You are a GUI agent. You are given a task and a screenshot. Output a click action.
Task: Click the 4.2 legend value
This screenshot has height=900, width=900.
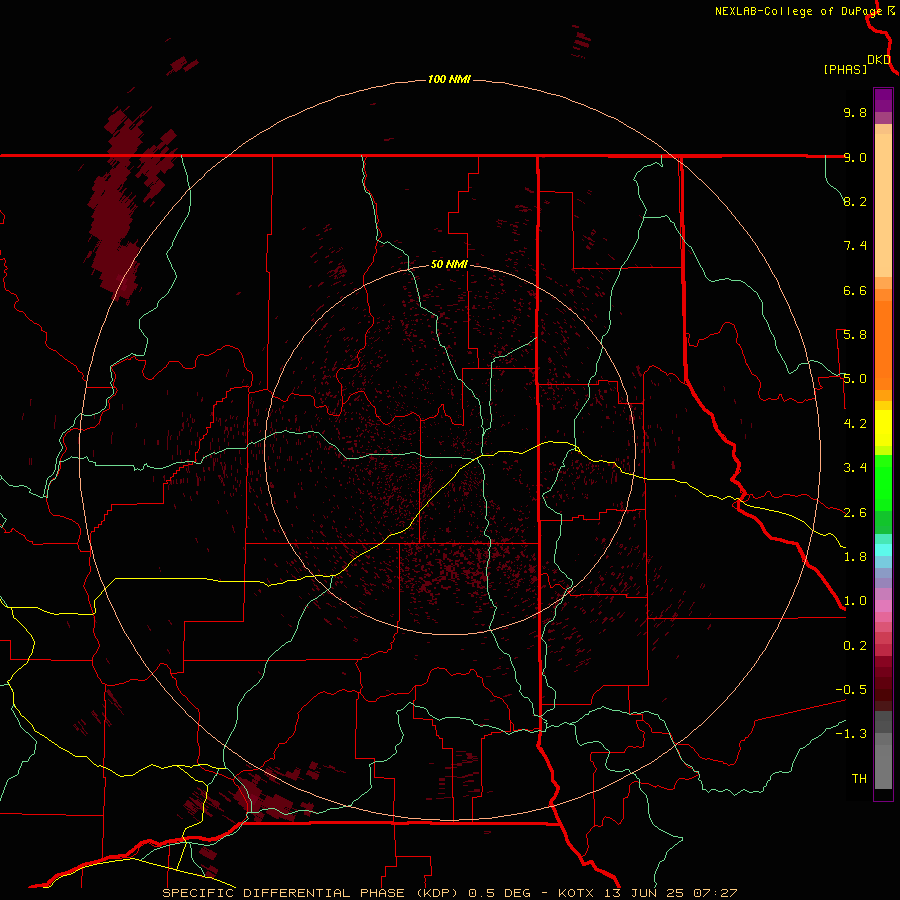point(855,424)
